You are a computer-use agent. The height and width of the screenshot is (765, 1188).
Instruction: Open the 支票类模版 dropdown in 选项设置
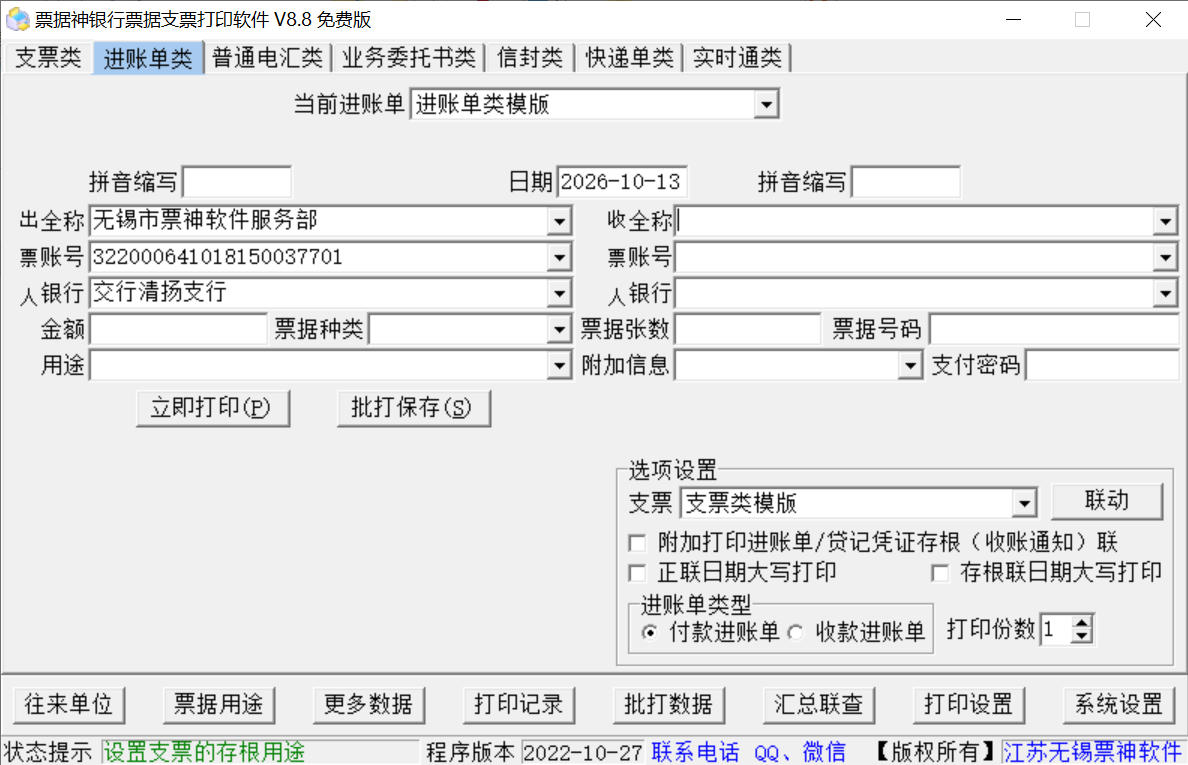pos(1024,504)
